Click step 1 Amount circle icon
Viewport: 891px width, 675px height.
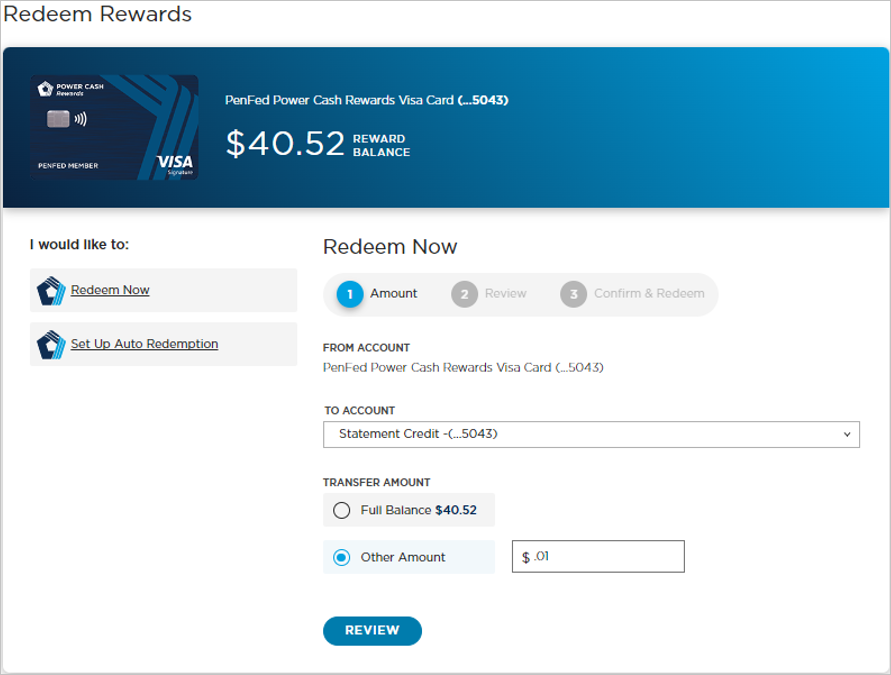pos(349,294)
